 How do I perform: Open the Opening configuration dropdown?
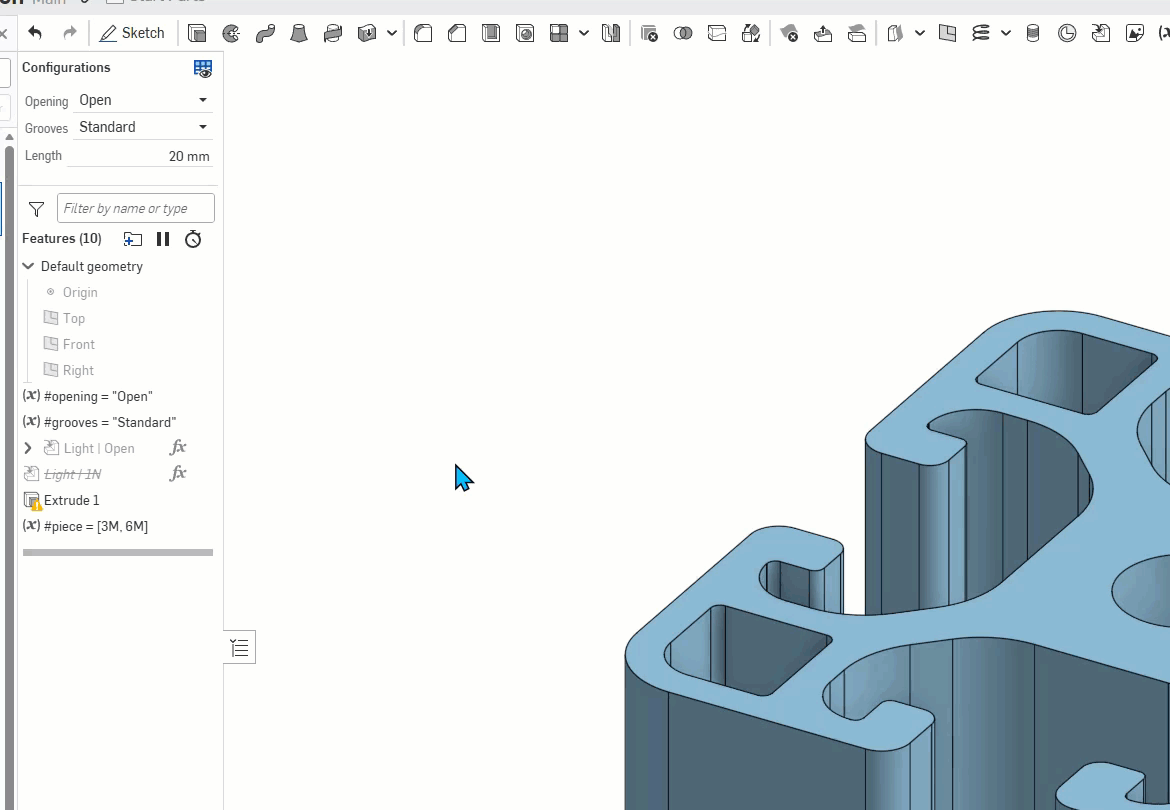point(143,100)
